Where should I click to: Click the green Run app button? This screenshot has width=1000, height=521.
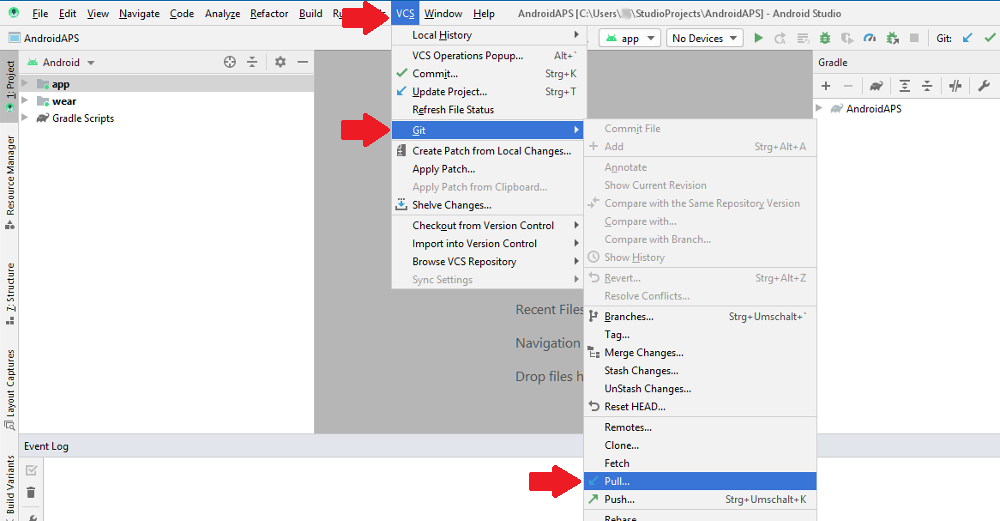coord(758,38)
